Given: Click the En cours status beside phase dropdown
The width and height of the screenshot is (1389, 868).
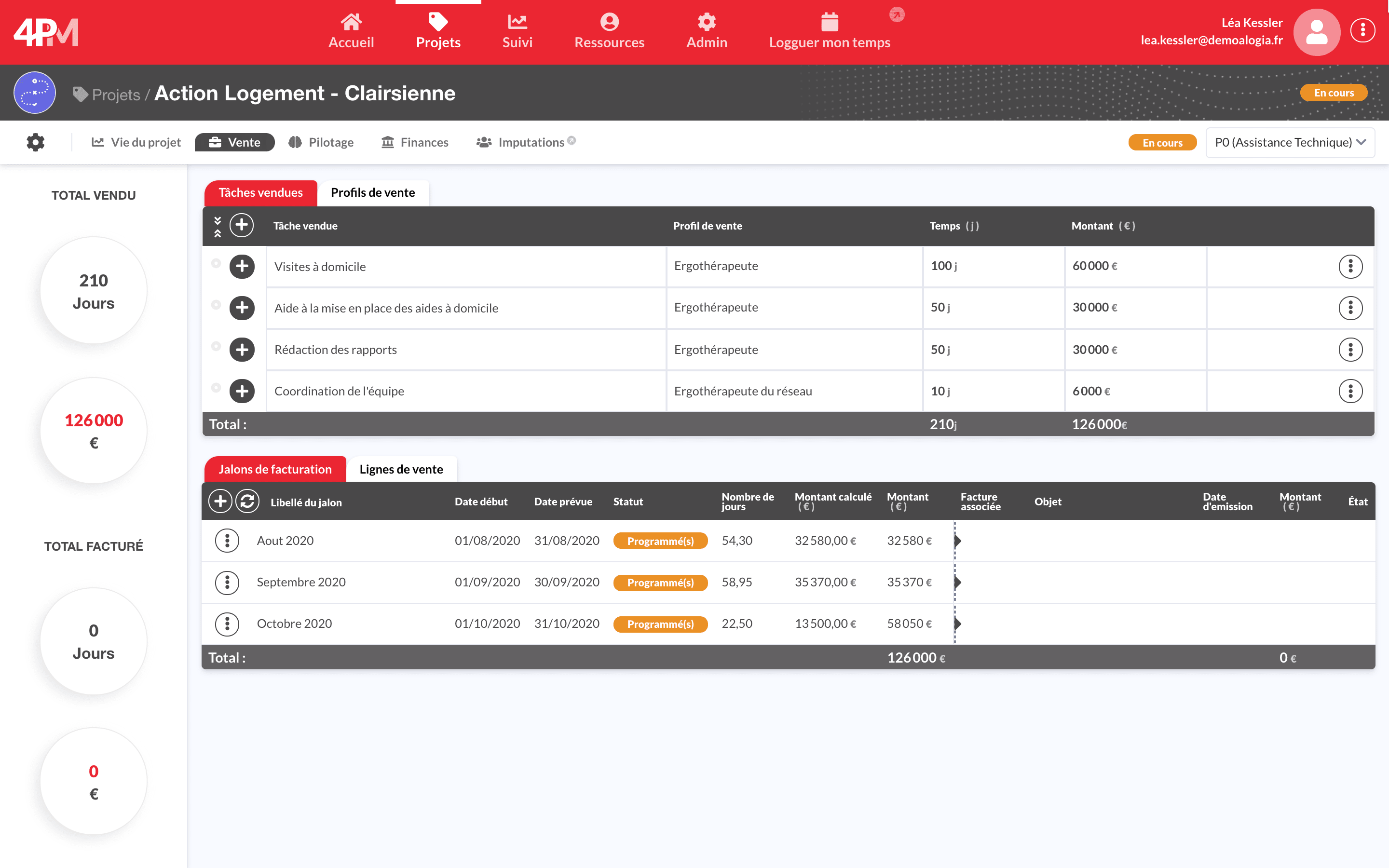Looking at the screenshot, I should [1162, 143].
